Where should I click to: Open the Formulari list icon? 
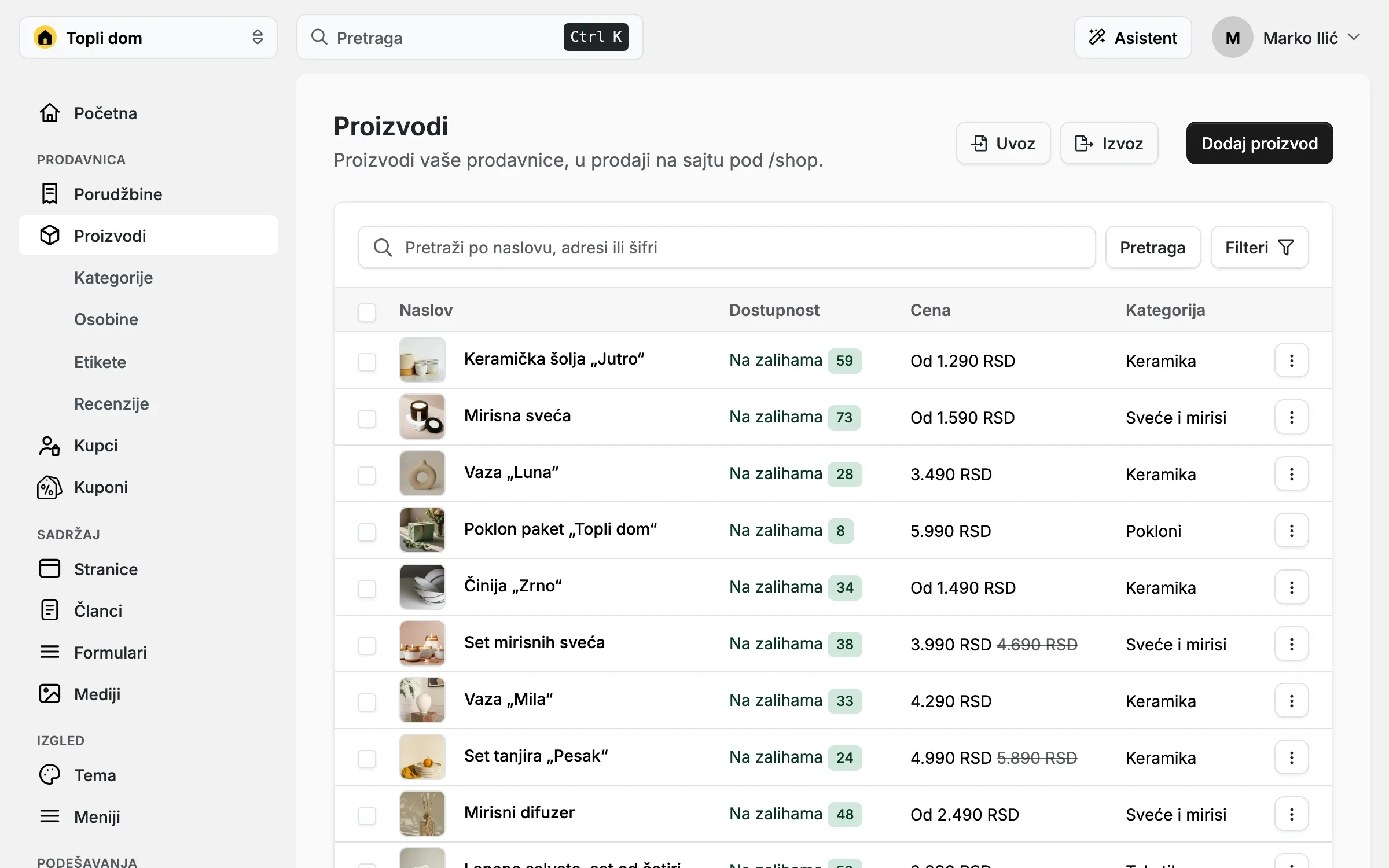coord(50,652)
